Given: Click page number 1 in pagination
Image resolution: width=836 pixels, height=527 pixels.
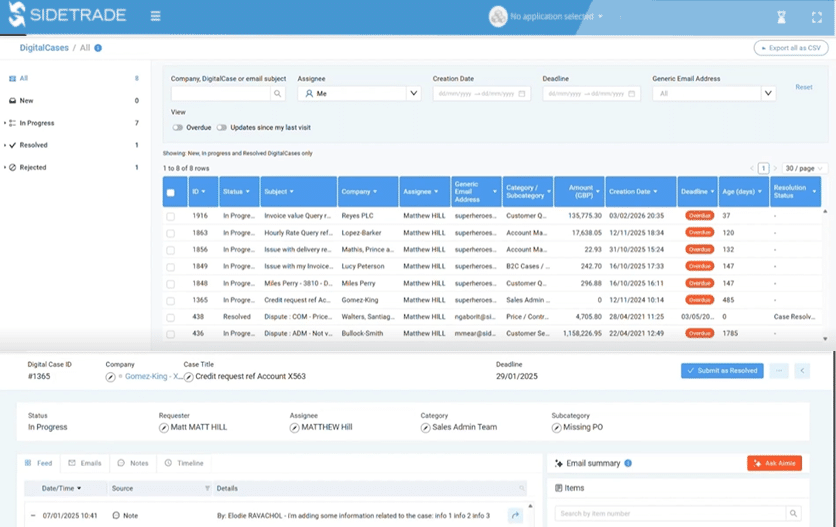Looking at the screenshot, I should (x=763, y=169).
